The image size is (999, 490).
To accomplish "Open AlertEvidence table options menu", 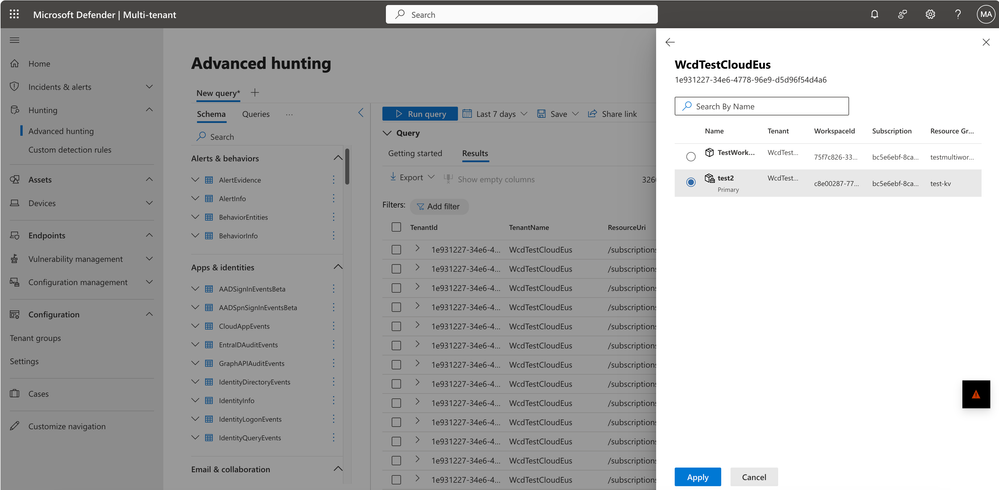I will pos(333,180).
